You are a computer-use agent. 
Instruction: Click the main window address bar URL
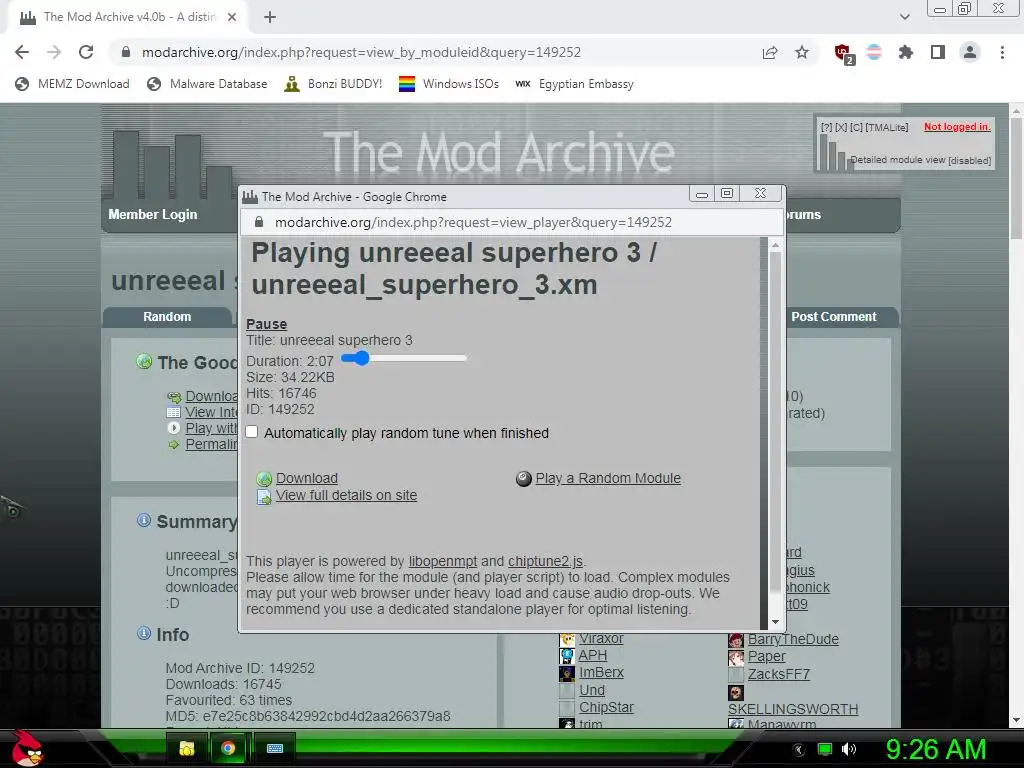click(x=361, y=52)
